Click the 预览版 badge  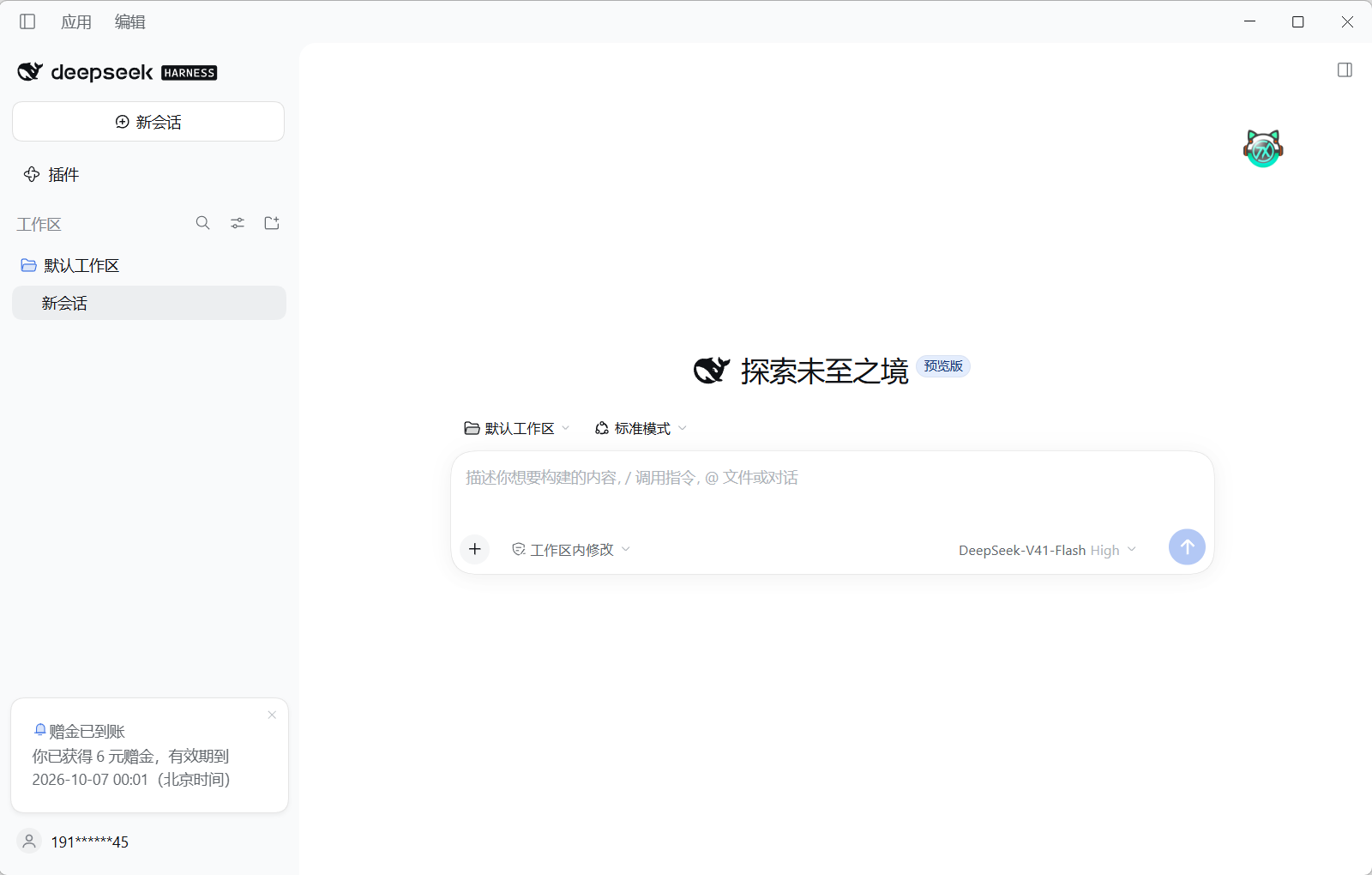point(943,366)
